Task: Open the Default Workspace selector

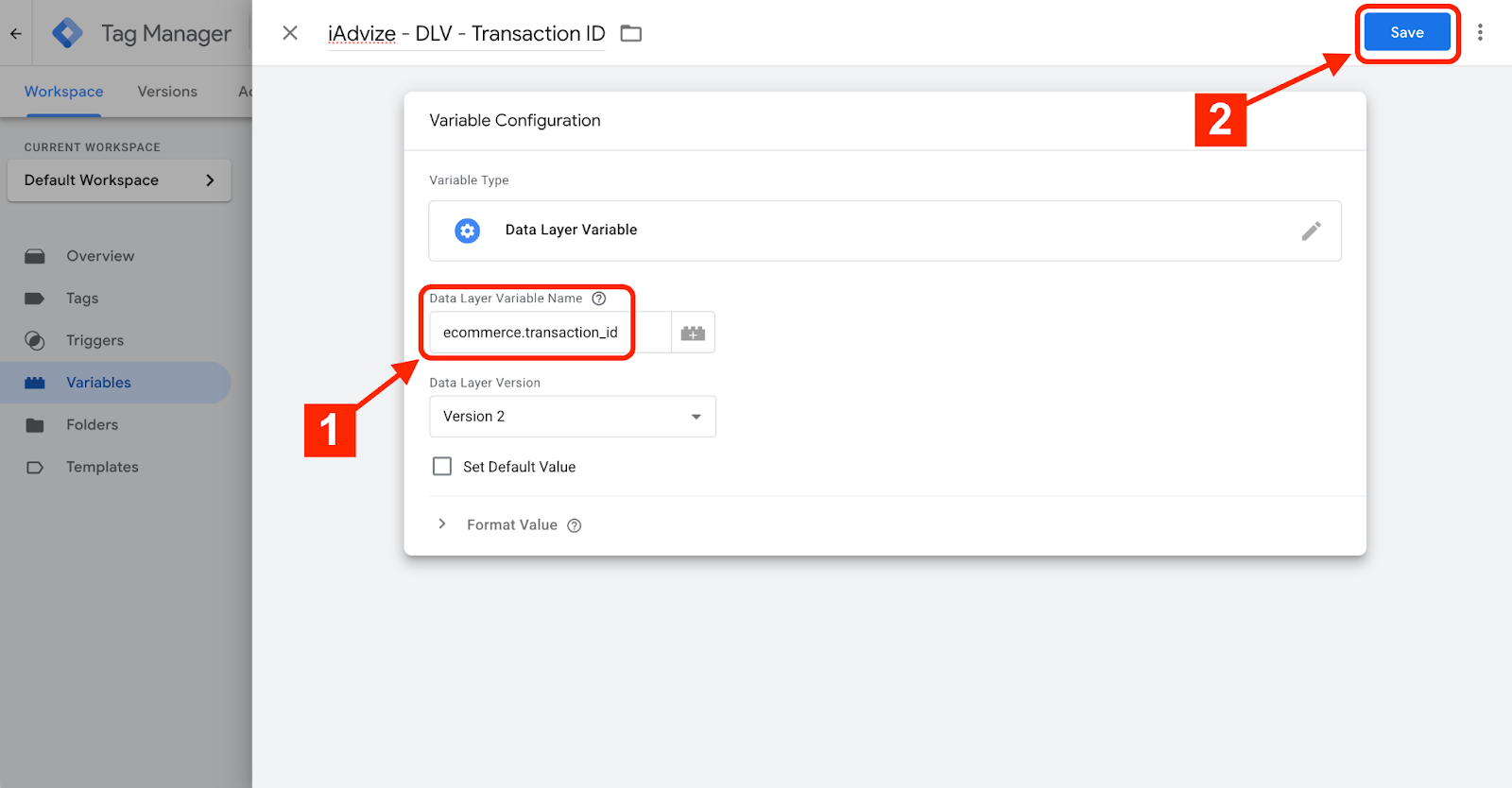Action: click(x=119, y=180)
